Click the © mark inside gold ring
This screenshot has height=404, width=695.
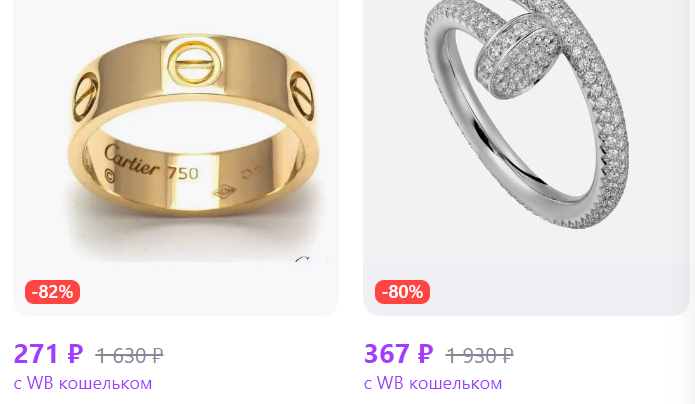pyautogui.click(x=109, y=176)
